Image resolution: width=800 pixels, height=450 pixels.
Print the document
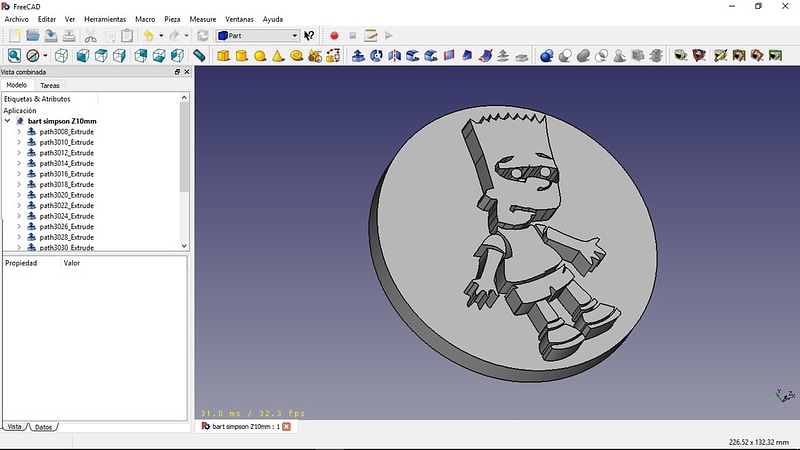tap(69, 36)
